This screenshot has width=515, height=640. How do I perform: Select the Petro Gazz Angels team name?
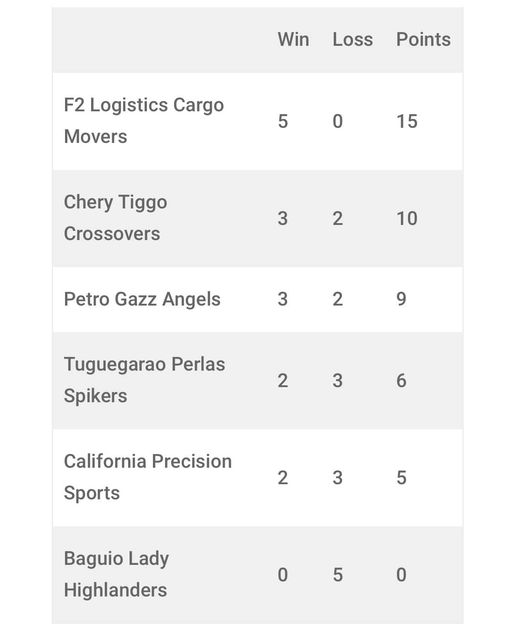coord(142,300)
